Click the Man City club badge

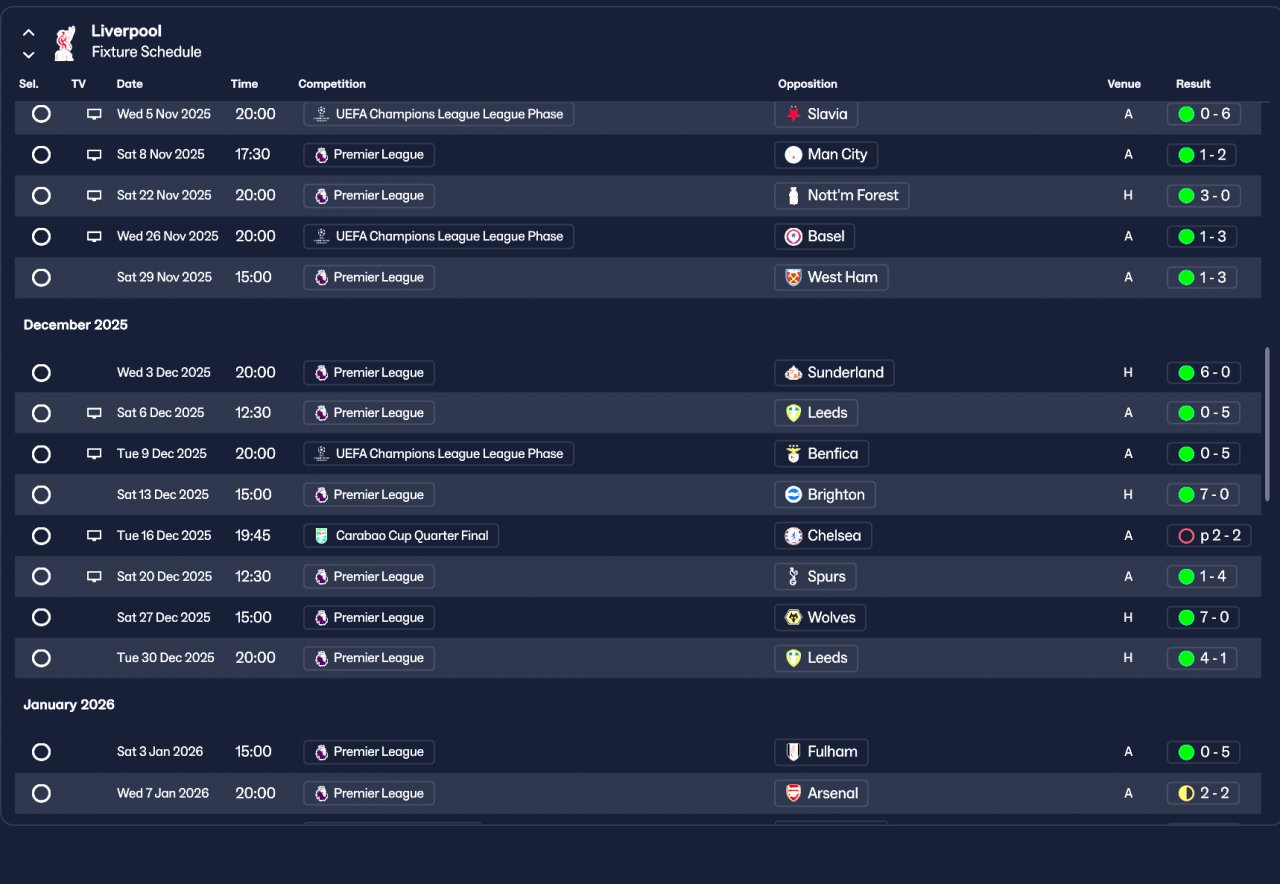[x=793, y=155]
